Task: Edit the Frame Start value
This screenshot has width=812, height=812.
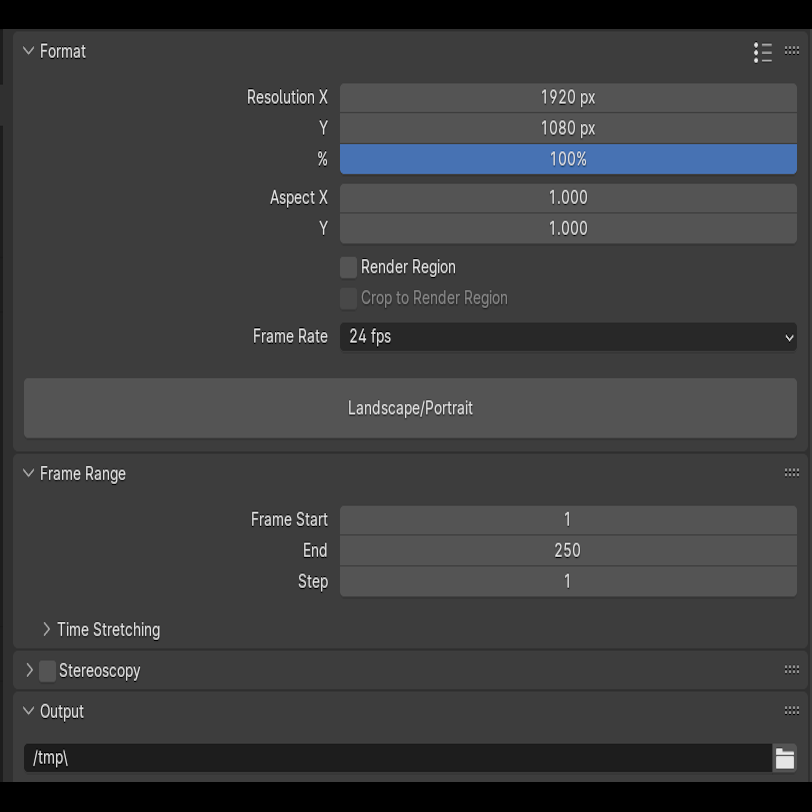Action: [568, 519]
